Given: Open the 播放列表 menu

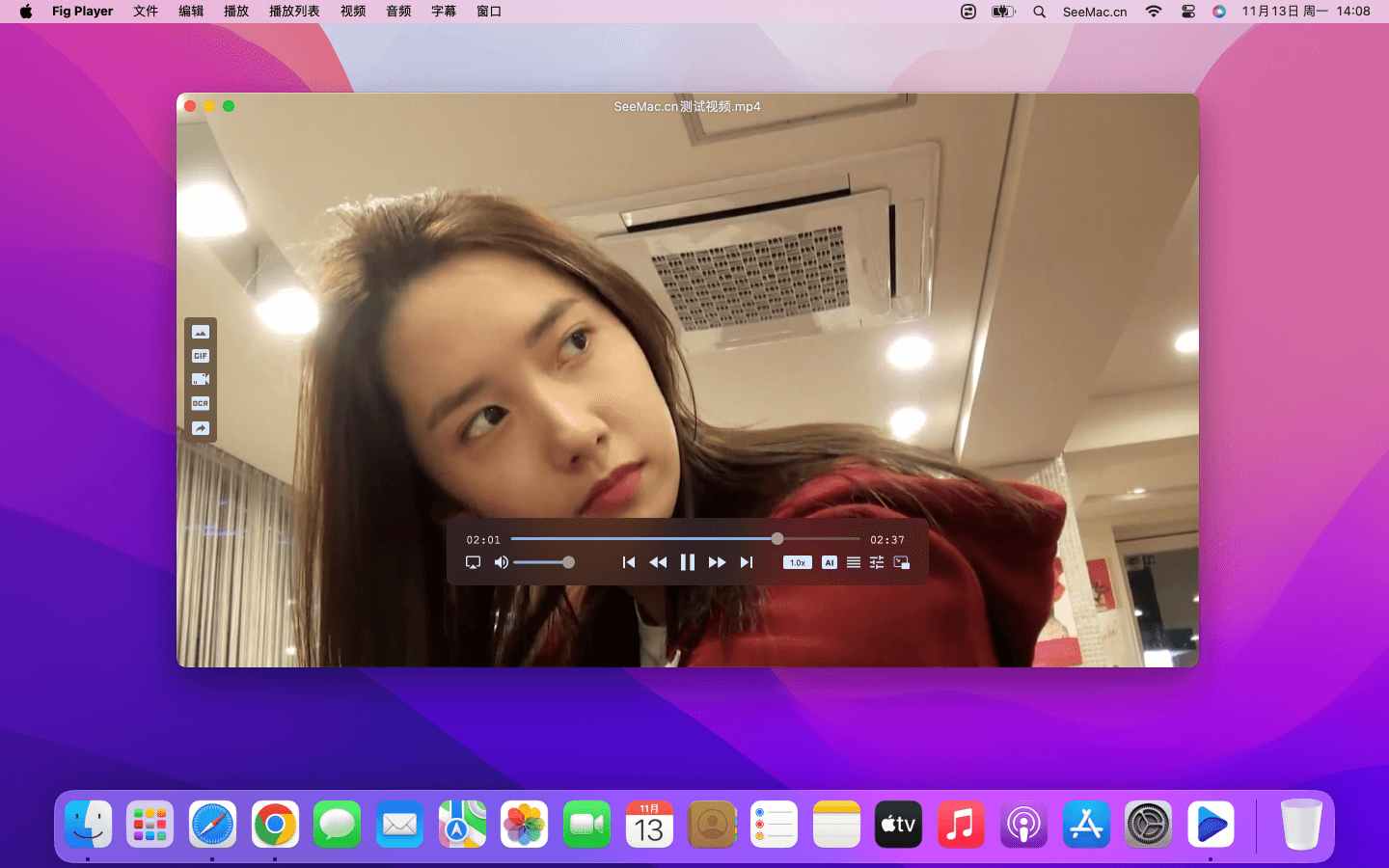Looking at the screenshot, I should [x=294, y=12].
